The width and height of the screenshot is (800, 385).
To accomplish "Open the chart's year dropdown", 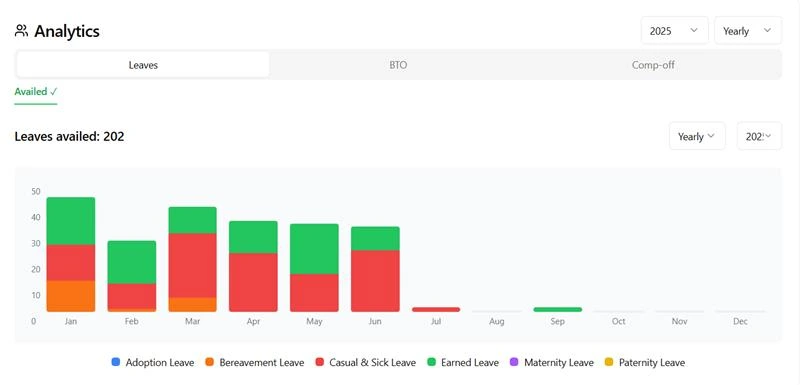I will [x=759, y=136].
